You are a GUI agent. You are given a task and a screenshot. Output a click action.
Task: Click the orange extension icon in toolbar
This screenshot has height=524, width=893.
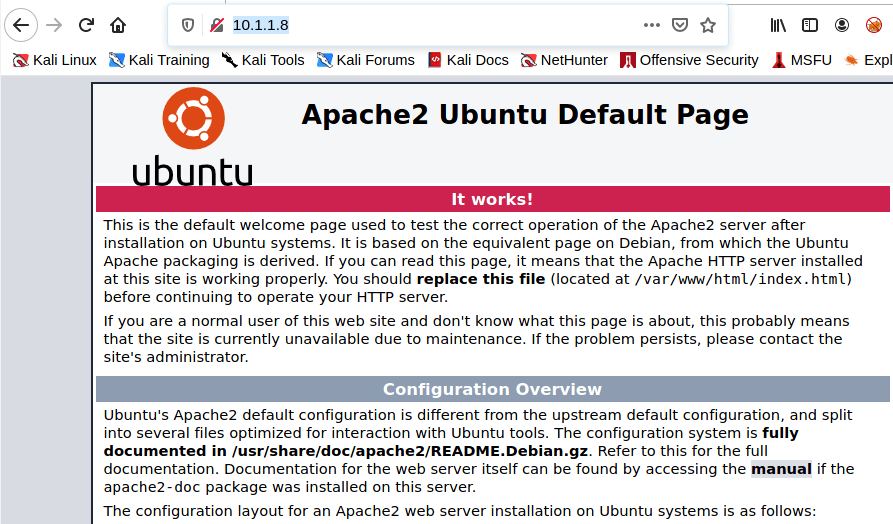[874, 25]
